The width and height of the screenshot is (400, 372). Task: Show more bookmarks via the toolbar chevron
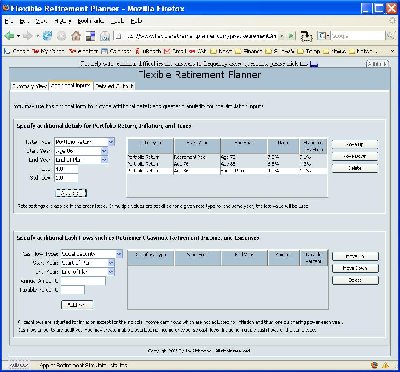(392, 51)
